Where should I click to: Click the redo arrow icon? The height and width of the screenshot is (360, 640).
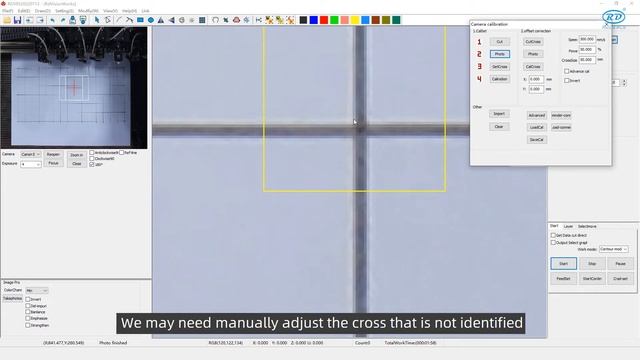(62, 20)
